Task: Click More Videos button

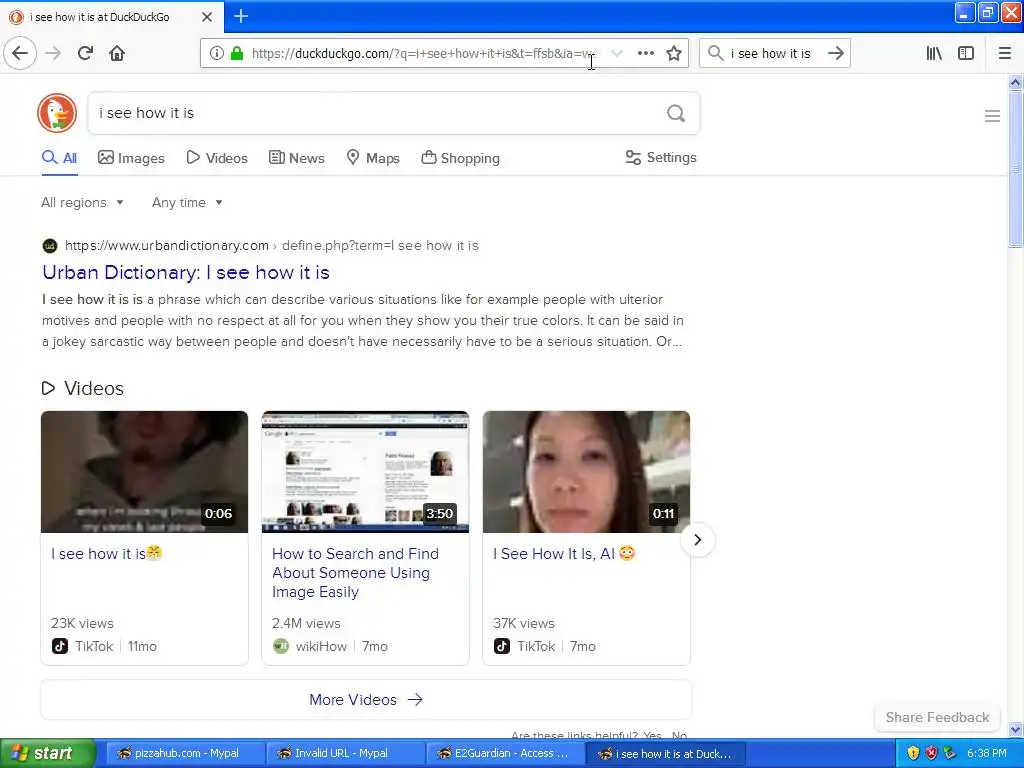Action: tap(366, 699)
